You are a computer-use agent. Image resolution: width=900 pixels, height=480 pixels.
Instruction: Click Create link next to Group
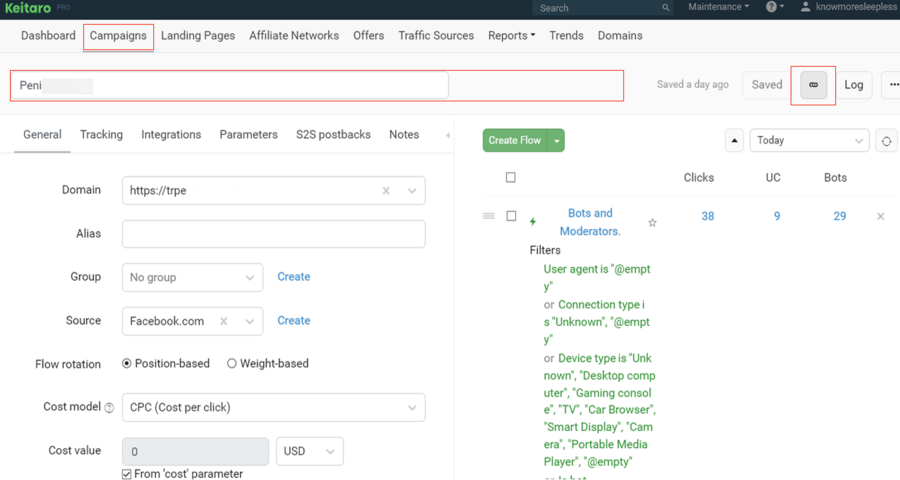pos(294,277)
